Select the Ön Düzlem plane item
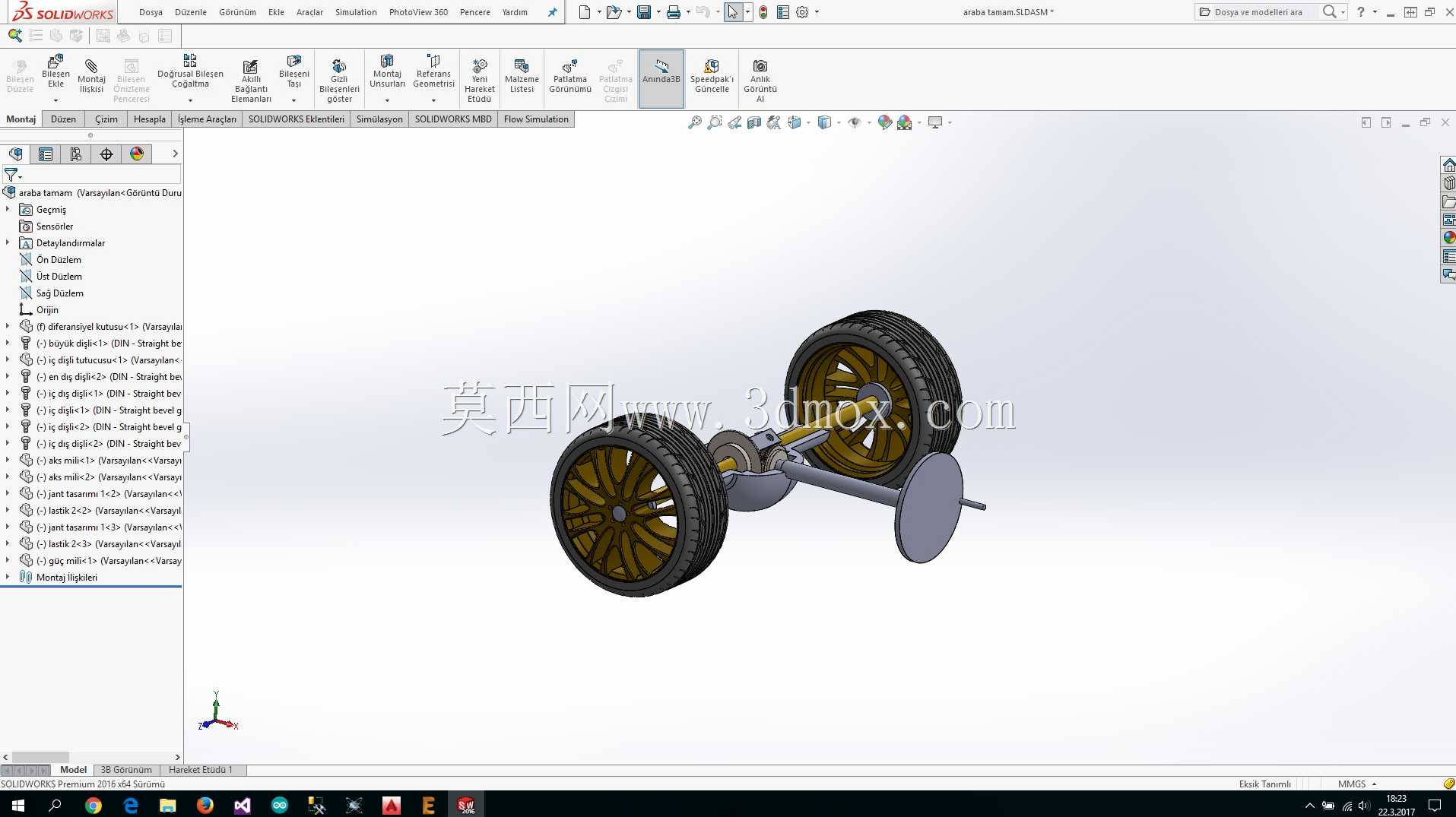The image size is (1456, 817). (x=59, y=260)
